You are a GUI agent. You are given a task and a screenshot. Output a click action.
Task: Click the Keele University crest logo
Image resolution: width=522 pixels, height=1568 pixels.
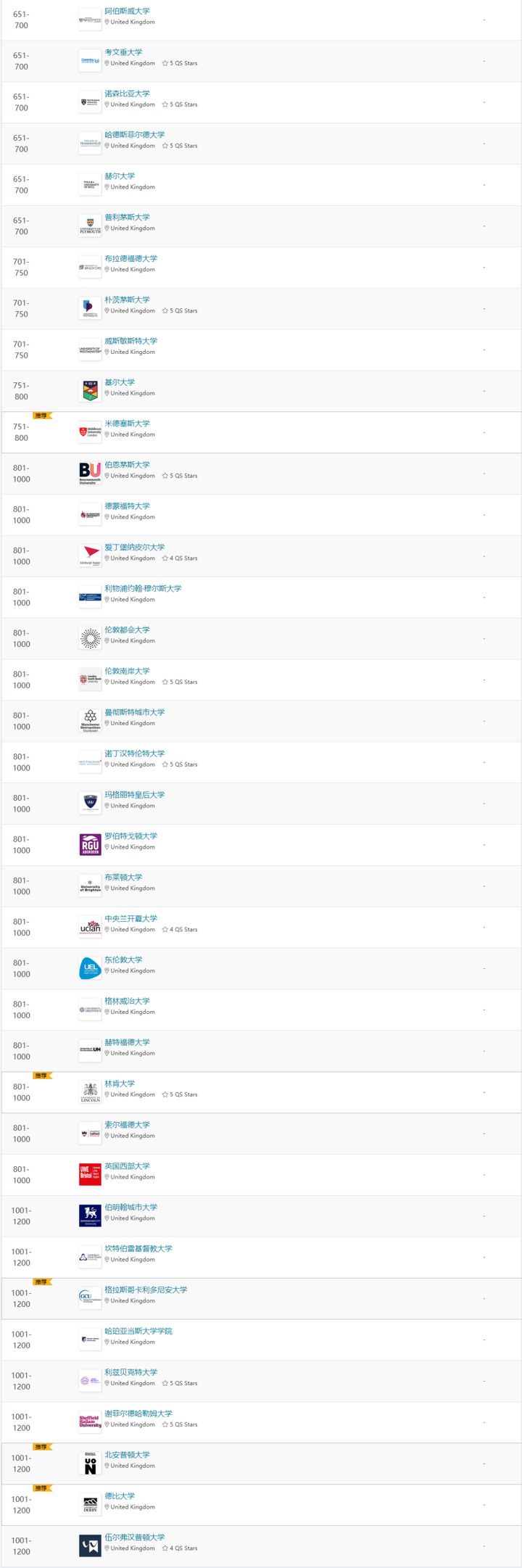point(90,391)
